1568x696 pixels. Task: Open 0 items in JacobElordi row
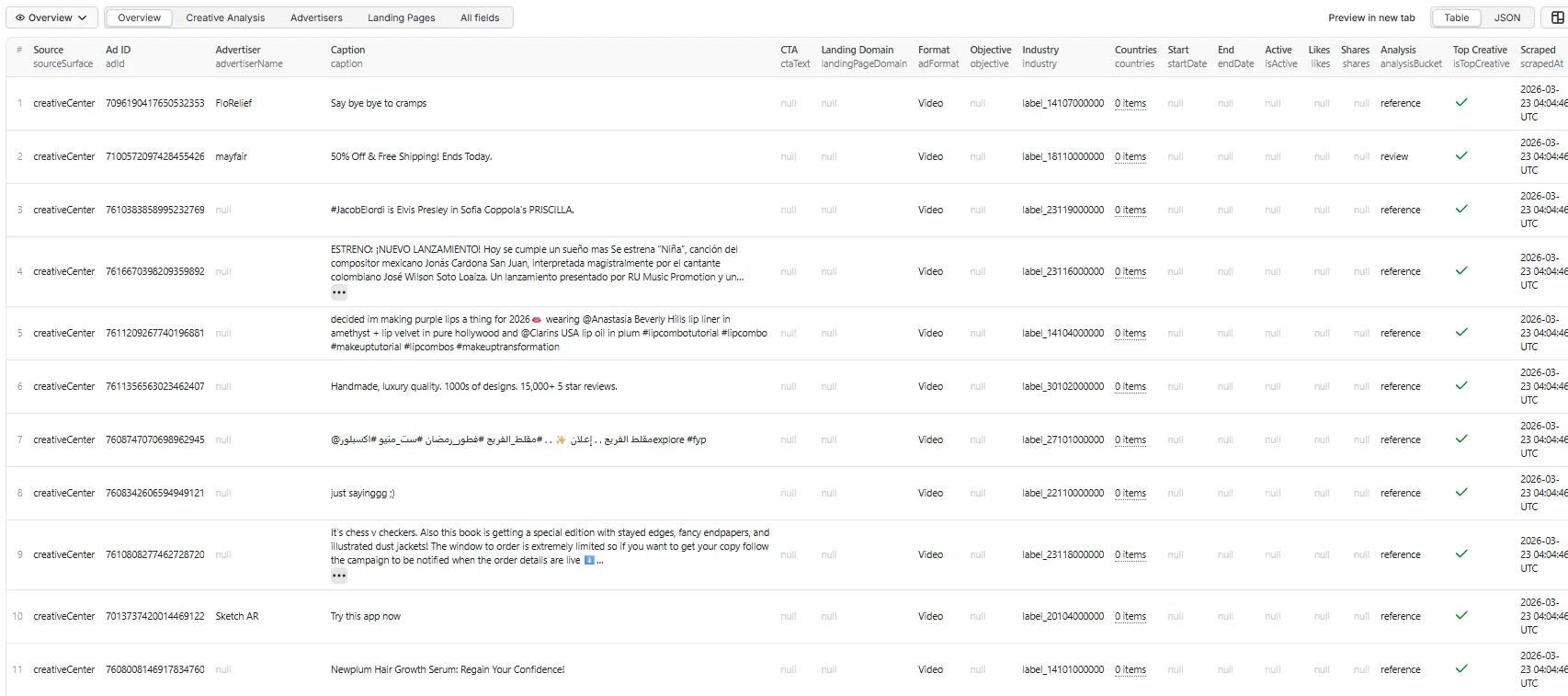tap(1131, 211)
